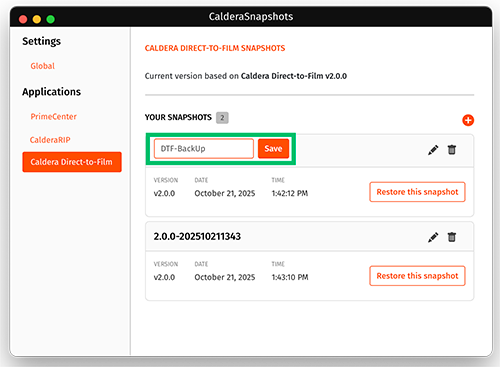
Task: Delete the DTF-BackUp snapshot trash icon
Action: [x=452, y=150]
